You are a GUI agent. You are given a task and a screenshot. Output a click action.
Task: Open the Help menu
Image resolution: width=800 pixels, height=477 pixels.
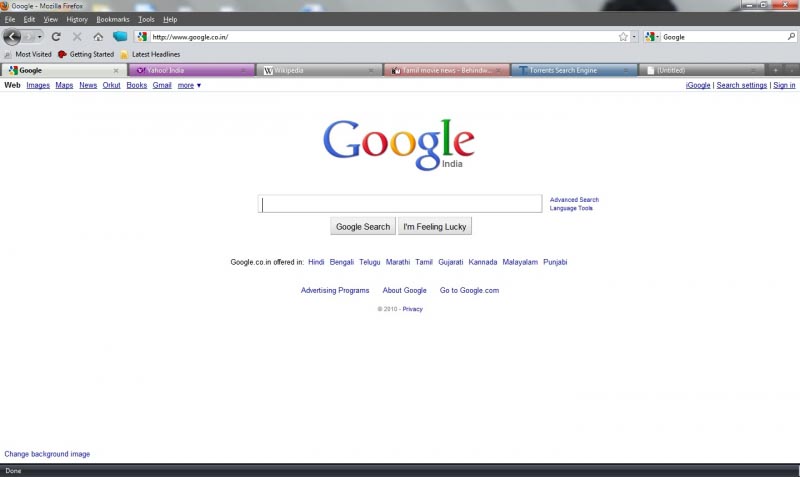pos(170,19)
